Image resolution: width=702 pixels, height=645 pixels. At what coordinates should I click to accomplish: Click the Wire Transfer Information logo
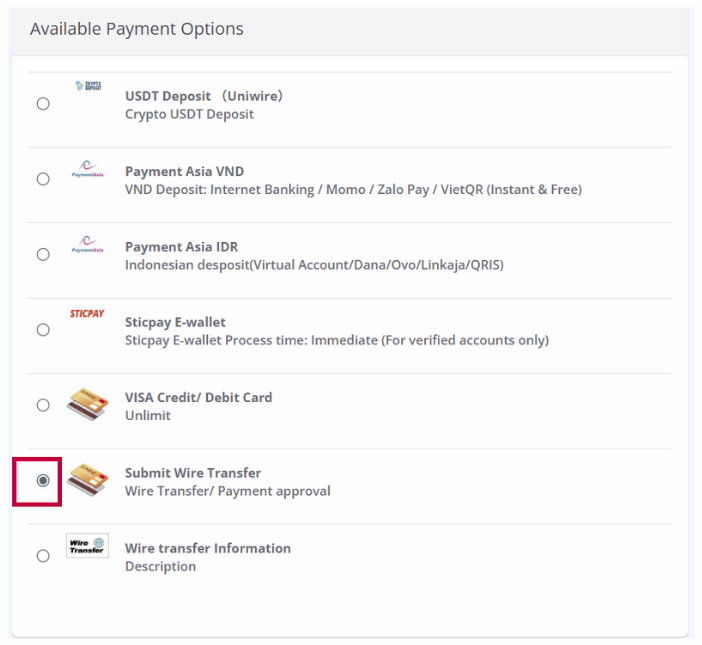(87, 546)
